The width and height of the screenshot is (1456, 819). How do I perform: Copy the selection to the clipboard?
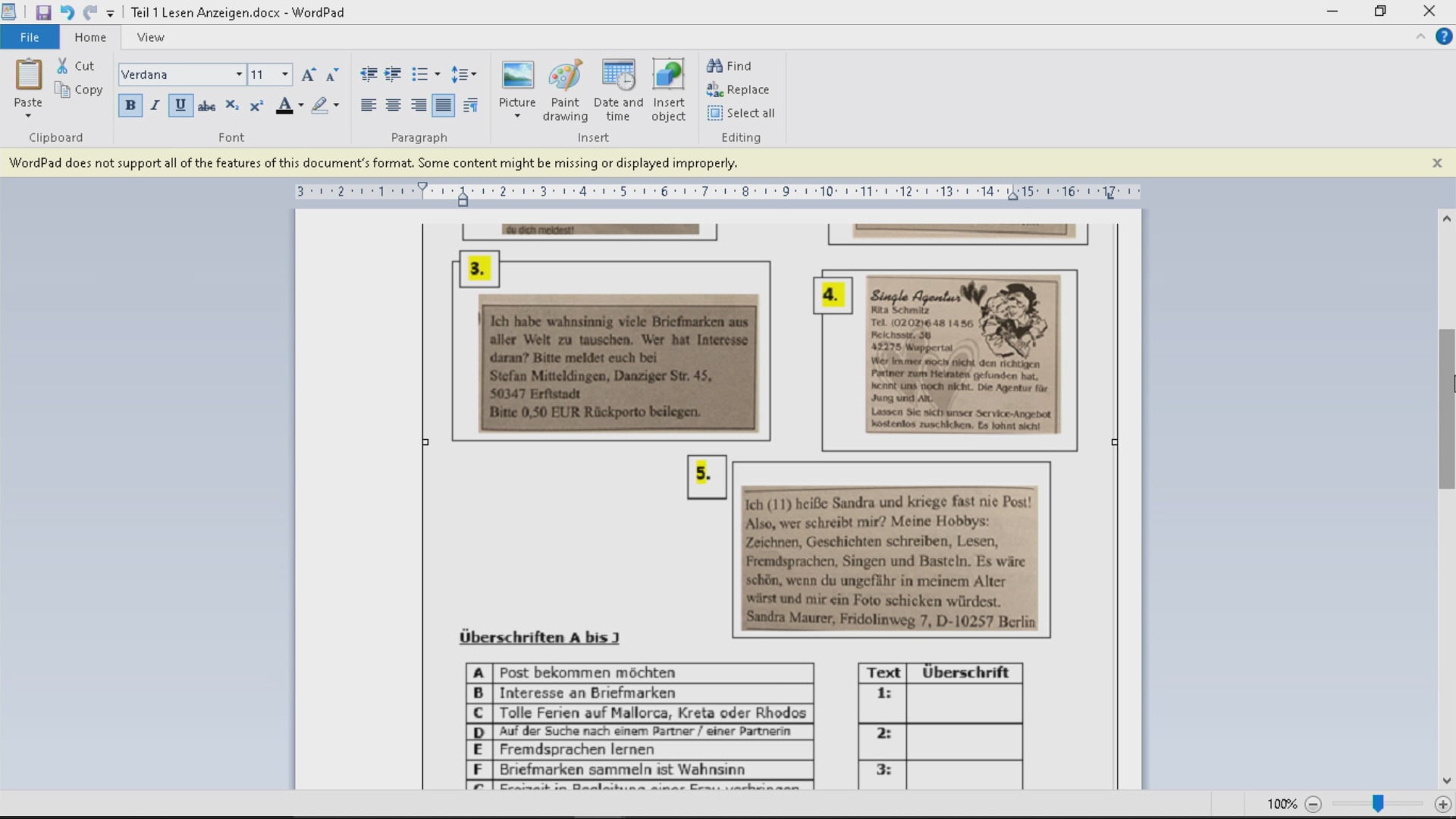pyautogui.click(x=79, y=89)
